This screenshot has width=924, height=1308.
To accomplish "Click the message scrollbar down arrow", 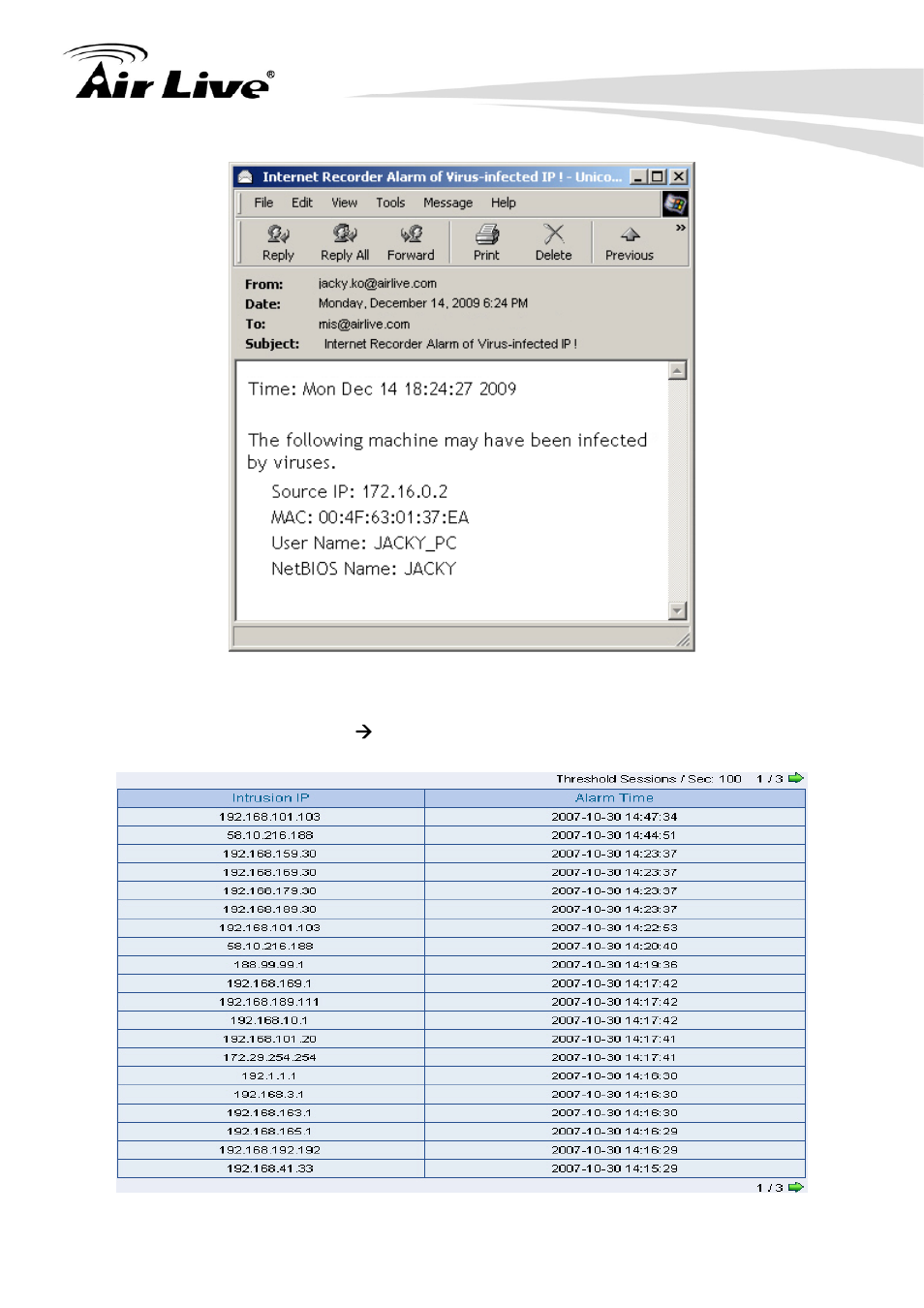I will pyautogui.click(x=678, y=610).
